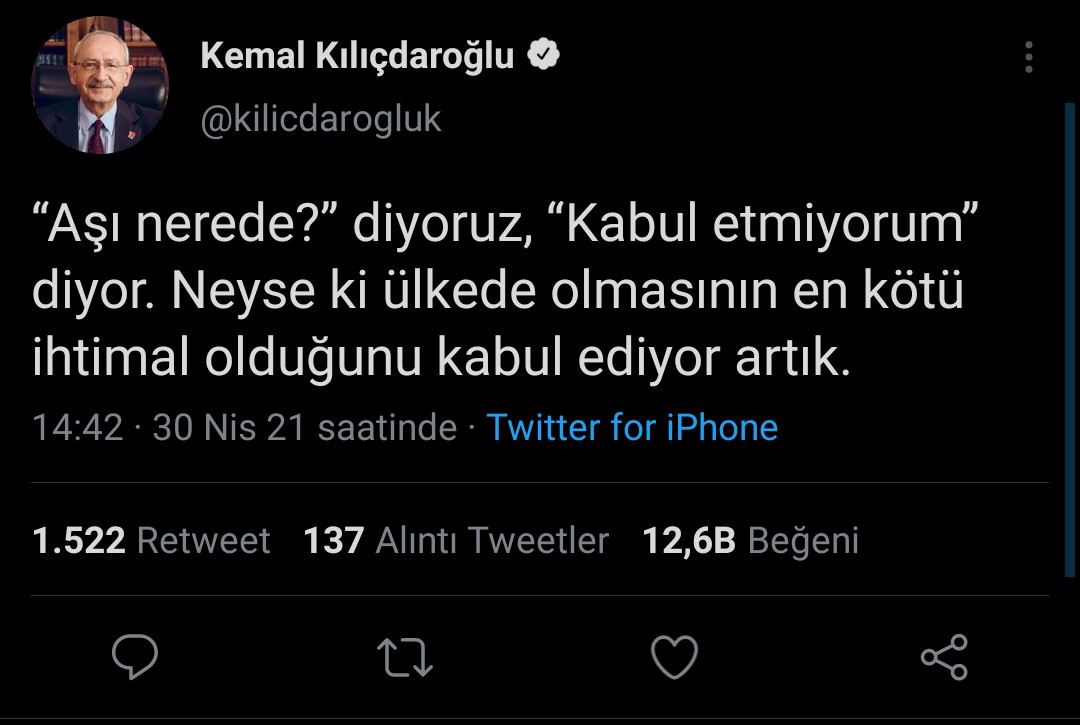Click the blue verified badge
This screenshot has height=725, width=1080.
click(x=544, y=55)
